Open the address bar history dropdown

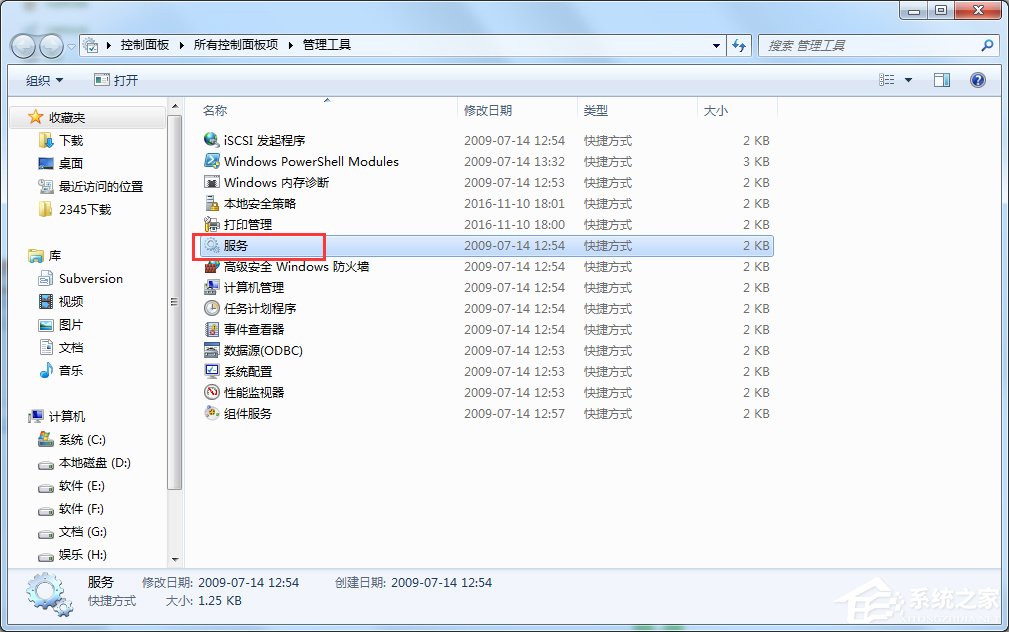[715, 45]
